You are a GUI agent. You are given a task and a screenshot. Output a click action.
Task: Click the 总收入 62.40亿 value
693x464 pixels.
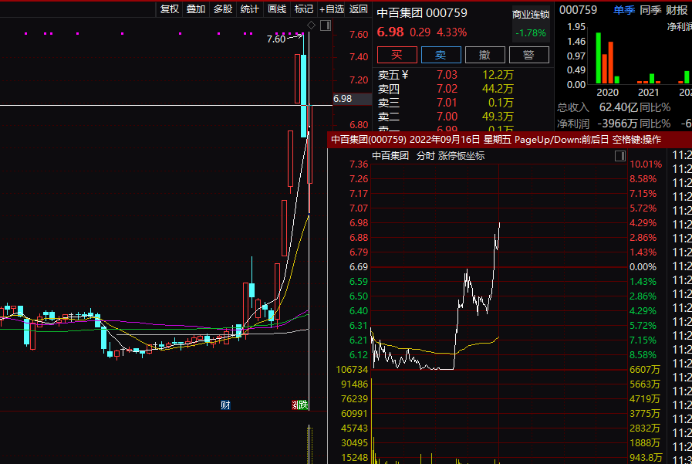point(619,107)
